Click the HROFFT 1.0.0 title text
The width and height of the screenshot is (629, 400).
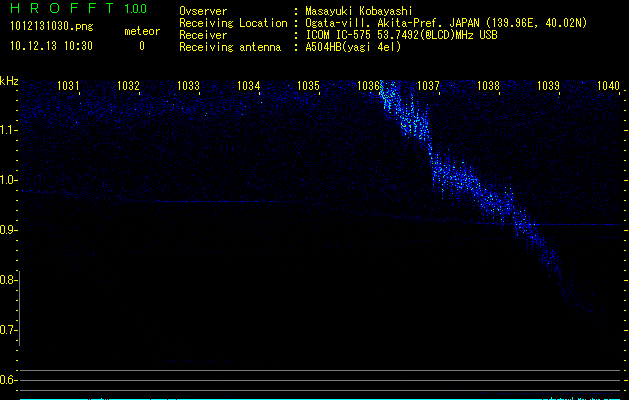click(79, 8)
